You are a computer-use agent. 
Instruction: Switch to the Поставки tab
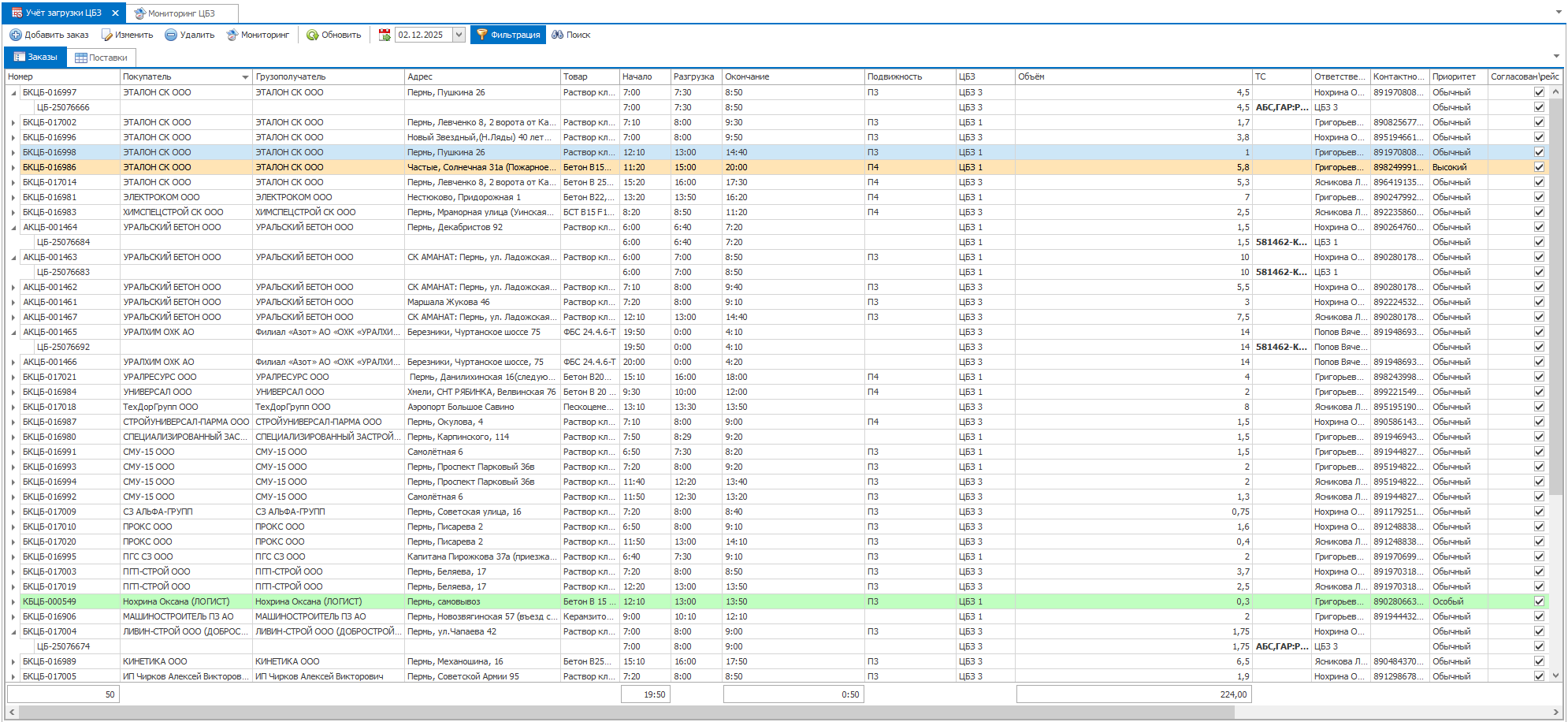point(101,58)
